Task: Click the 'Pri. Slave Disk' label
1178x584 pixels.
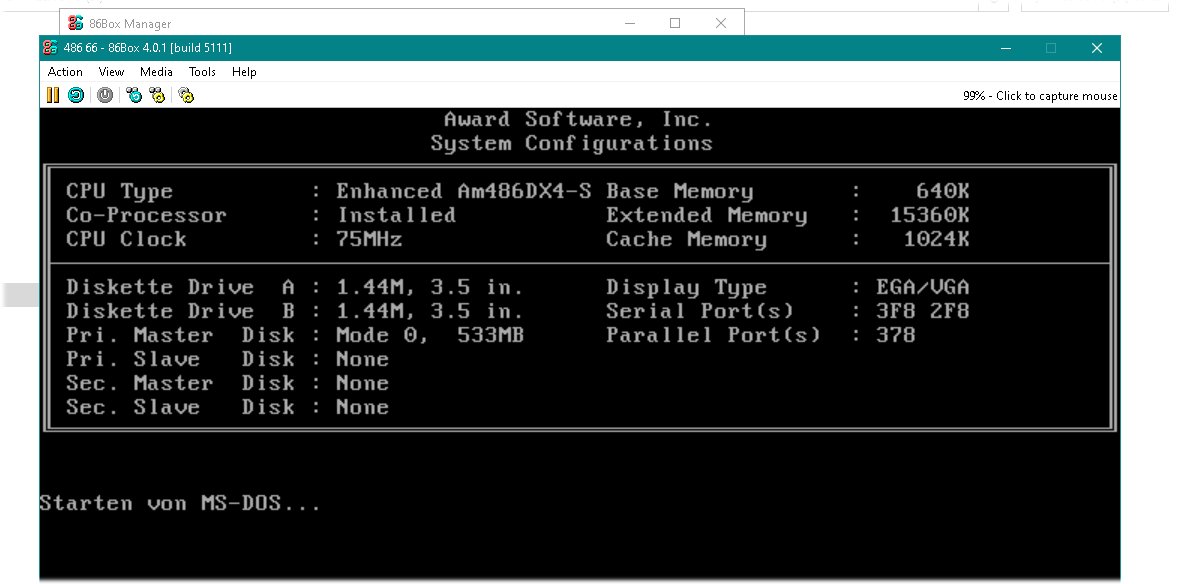Action: point(180,359)
